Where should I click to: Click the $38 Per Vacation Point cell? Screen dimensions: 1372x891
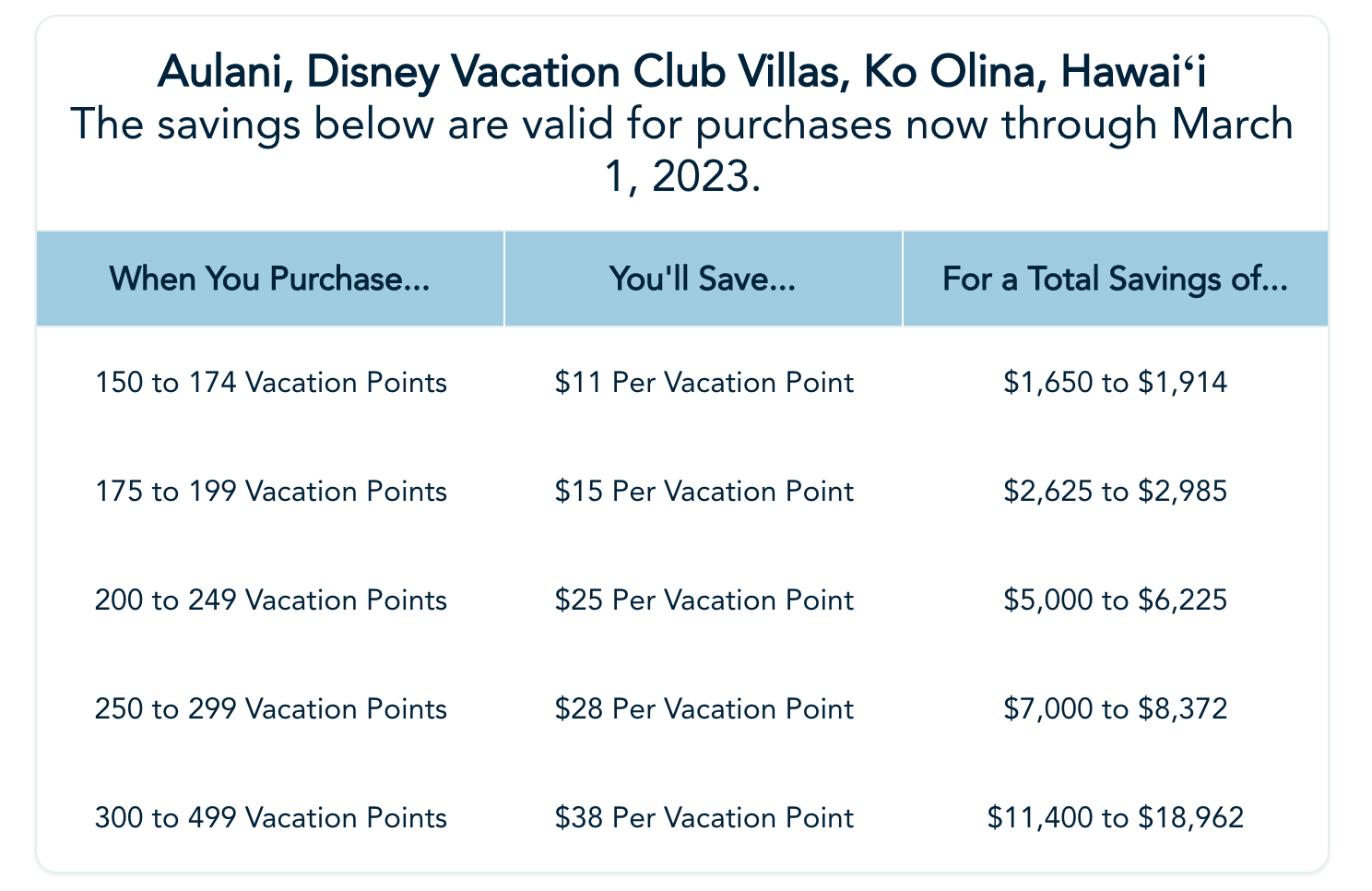[704, 817]
